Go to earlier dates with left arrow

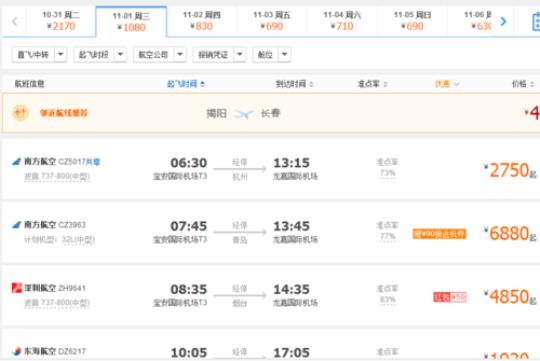(14, 21)
